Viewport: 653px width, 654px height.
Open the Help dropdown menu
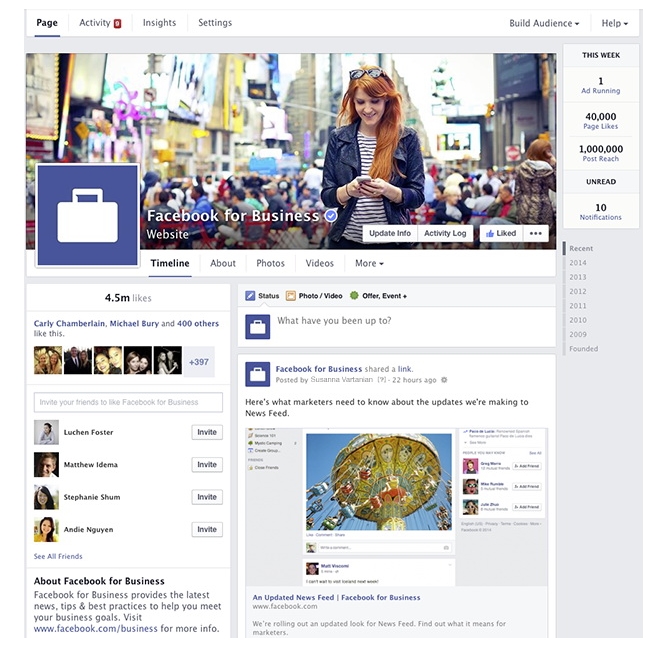pos(614,23)
